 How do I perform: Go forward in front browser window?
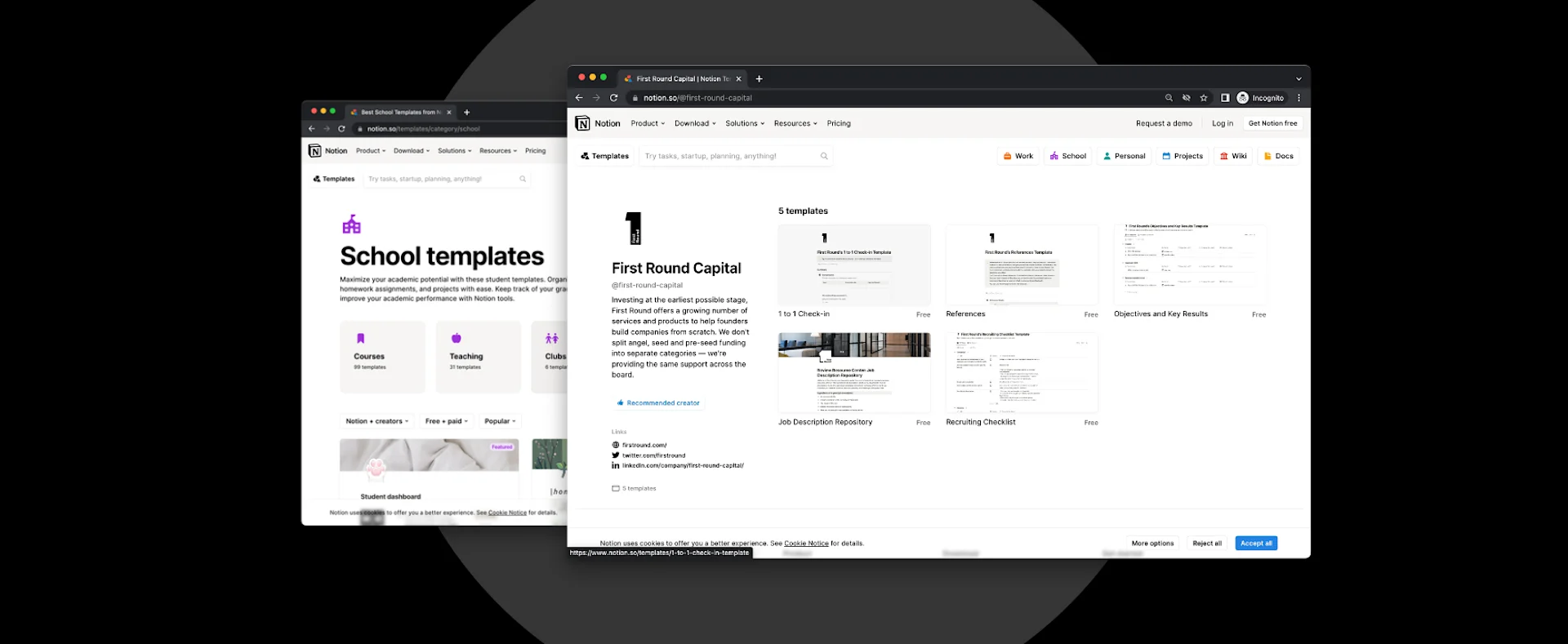pyautogui.click(x=596, y=98)
